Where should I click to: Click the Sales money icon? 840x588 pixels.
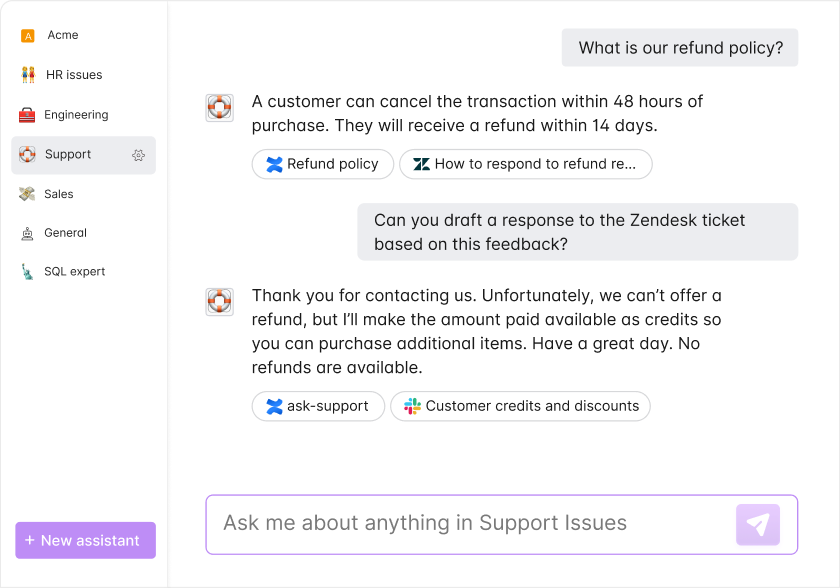27,194
